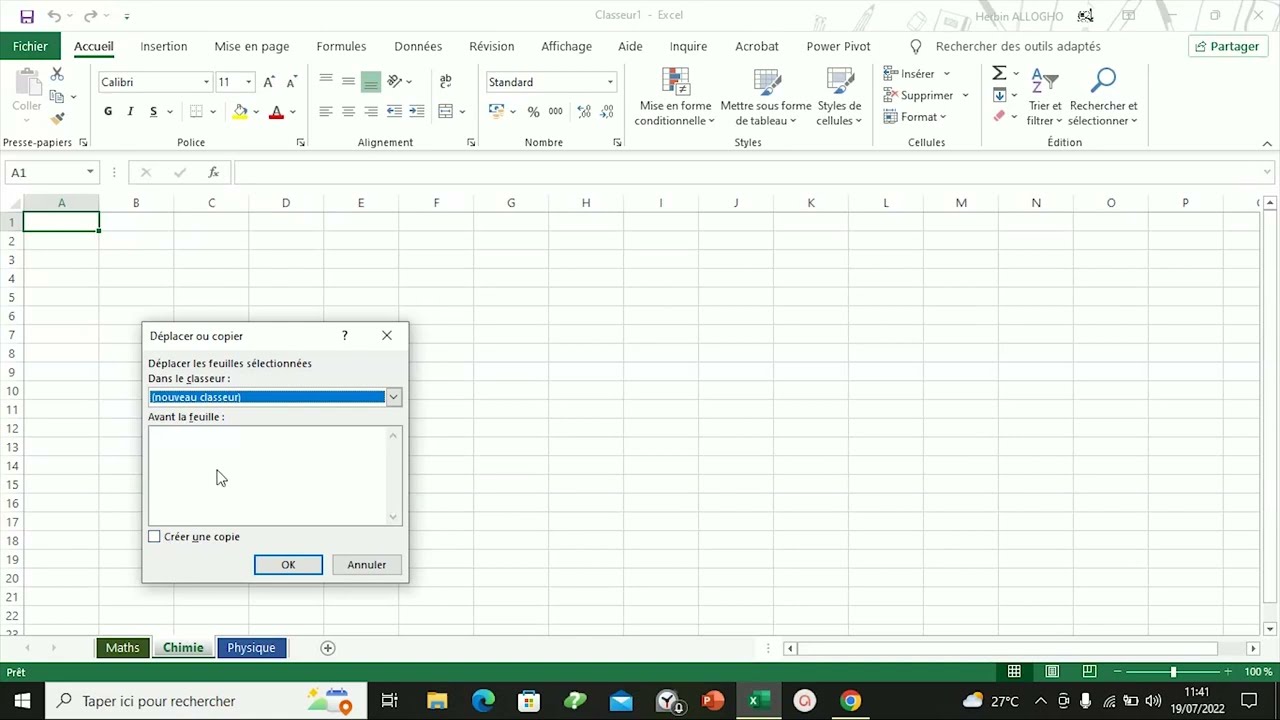Select column C header
The image size is (1280, 720).
point(211,203)
